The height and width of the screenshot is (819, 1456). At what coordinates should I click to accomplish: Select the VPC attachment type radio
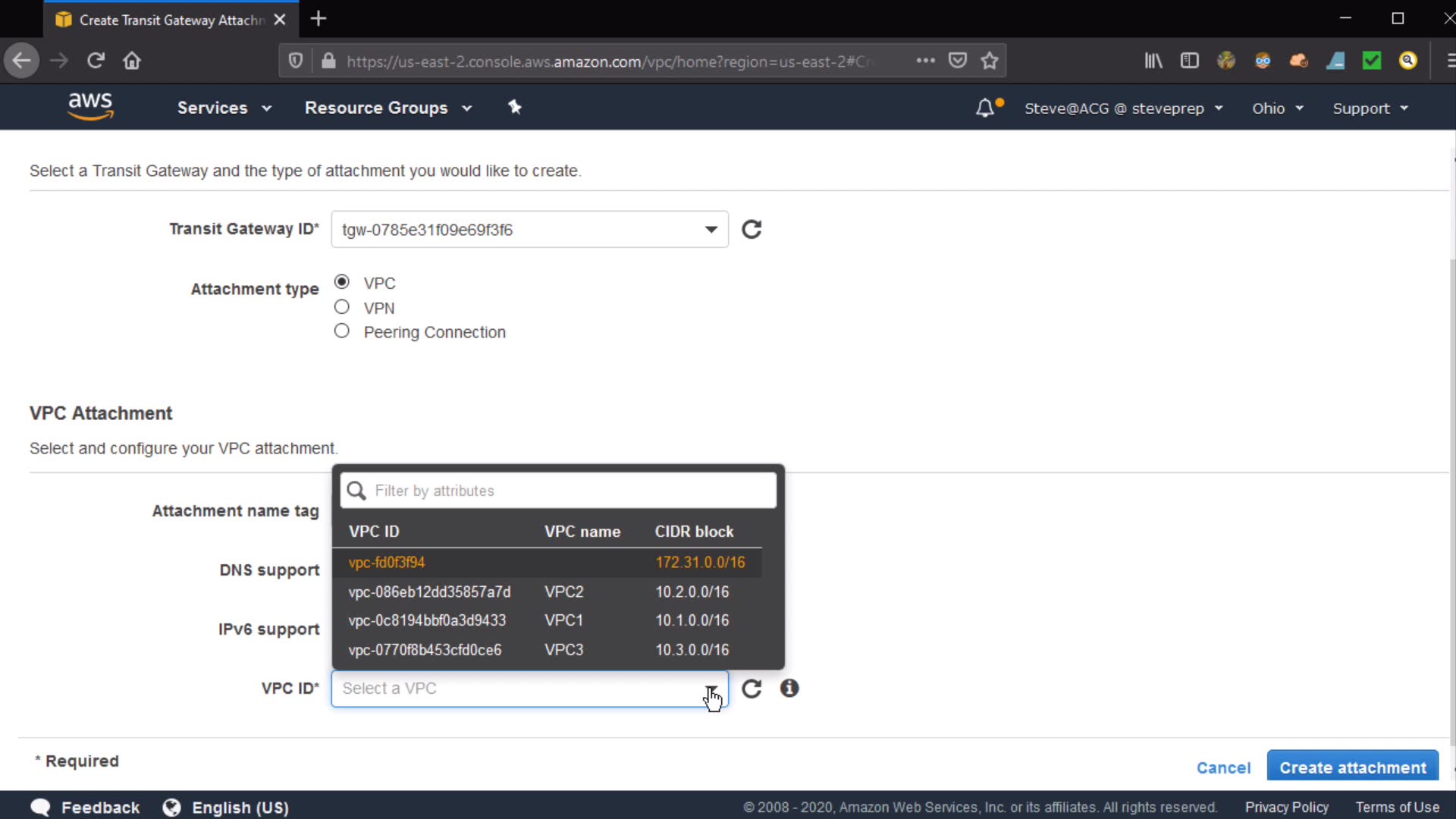342,282
